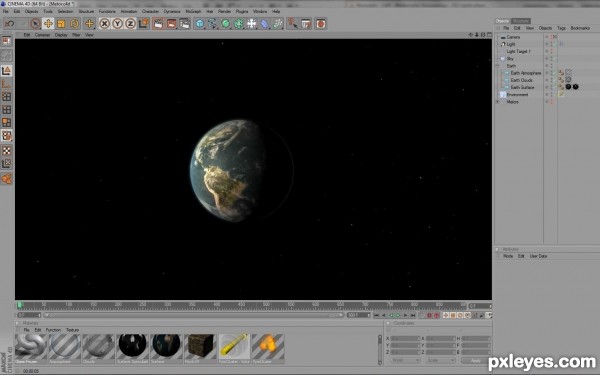
Task: Switch to Points mode
Action: (7, 96)
